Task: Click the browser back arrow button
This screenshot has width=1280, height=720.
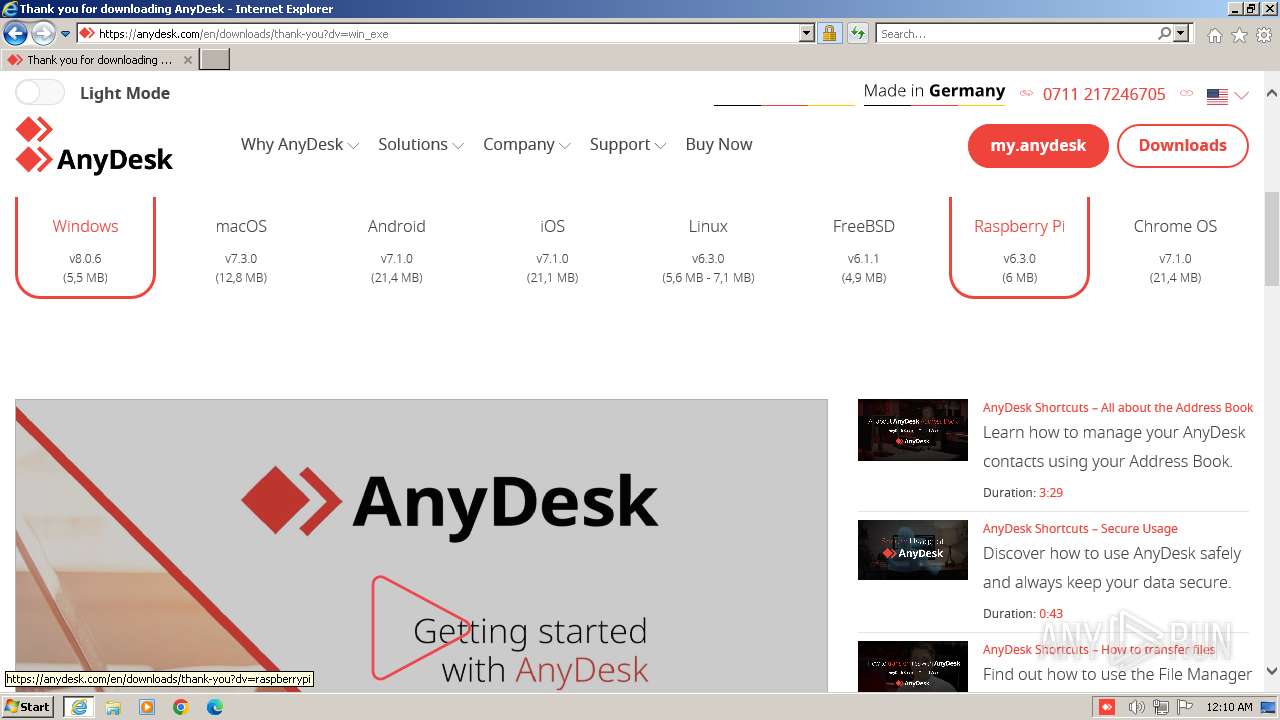Action: point(15,34)
